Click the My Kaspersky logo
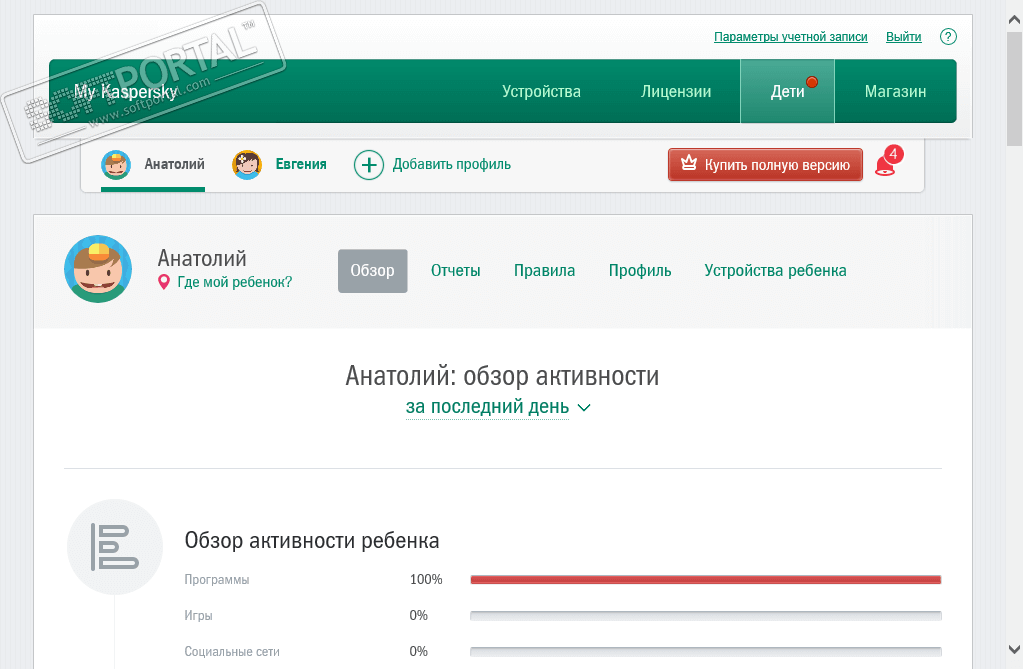Screen dimensions: 1023x669 [125, 91]
